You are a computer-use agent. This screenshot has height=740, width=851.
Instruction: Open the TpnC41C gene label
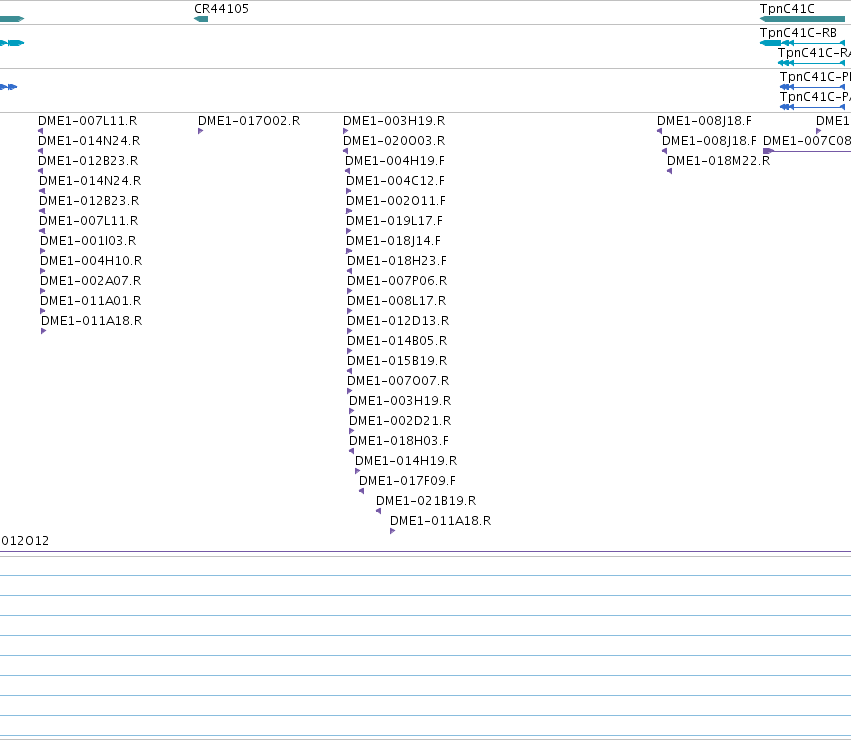787,9
